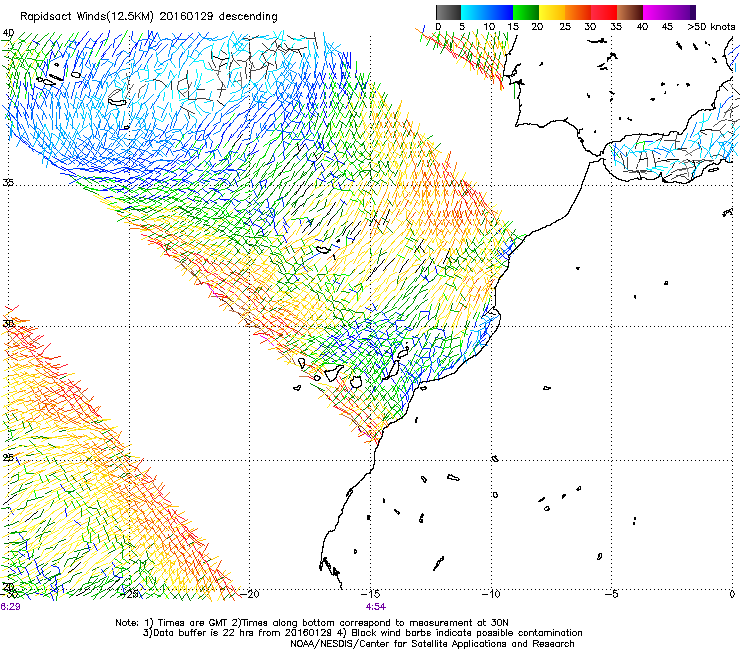Click the 'Times are GMT' note line
The height and width of the screenshot is (650, 740).
[312, 623]
